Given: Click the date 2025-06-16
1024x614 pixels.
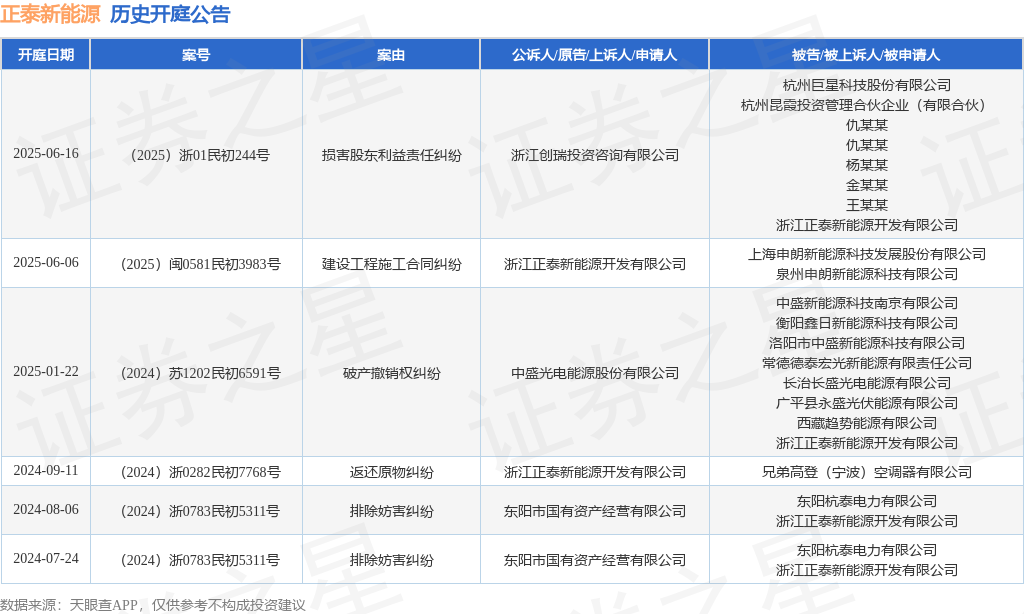Looking at the screenshot, I should click(46, 154).
